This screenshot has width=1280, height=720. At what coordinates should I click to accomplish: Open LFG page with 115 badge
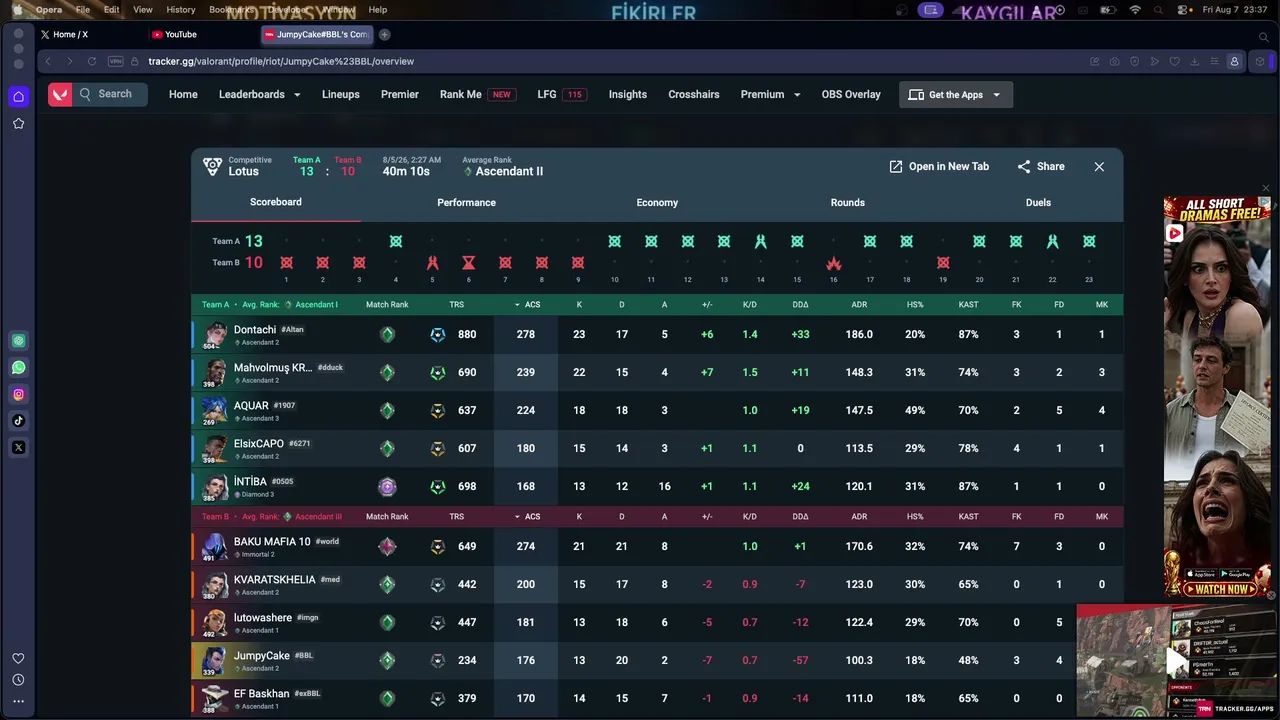561,94
